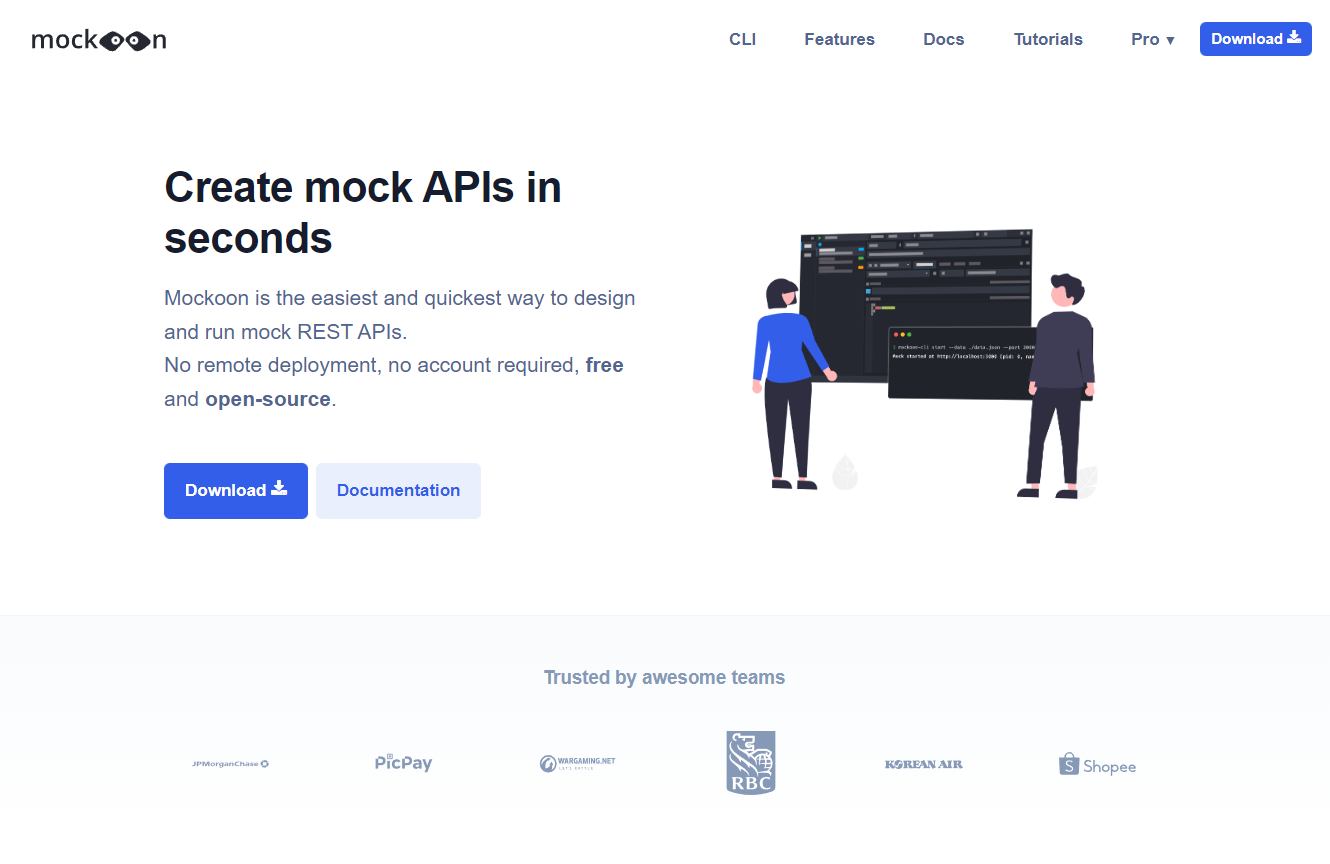
Task: Click the Mockoon app illustration
Action: pyautogui.click(x=924, y=362)
